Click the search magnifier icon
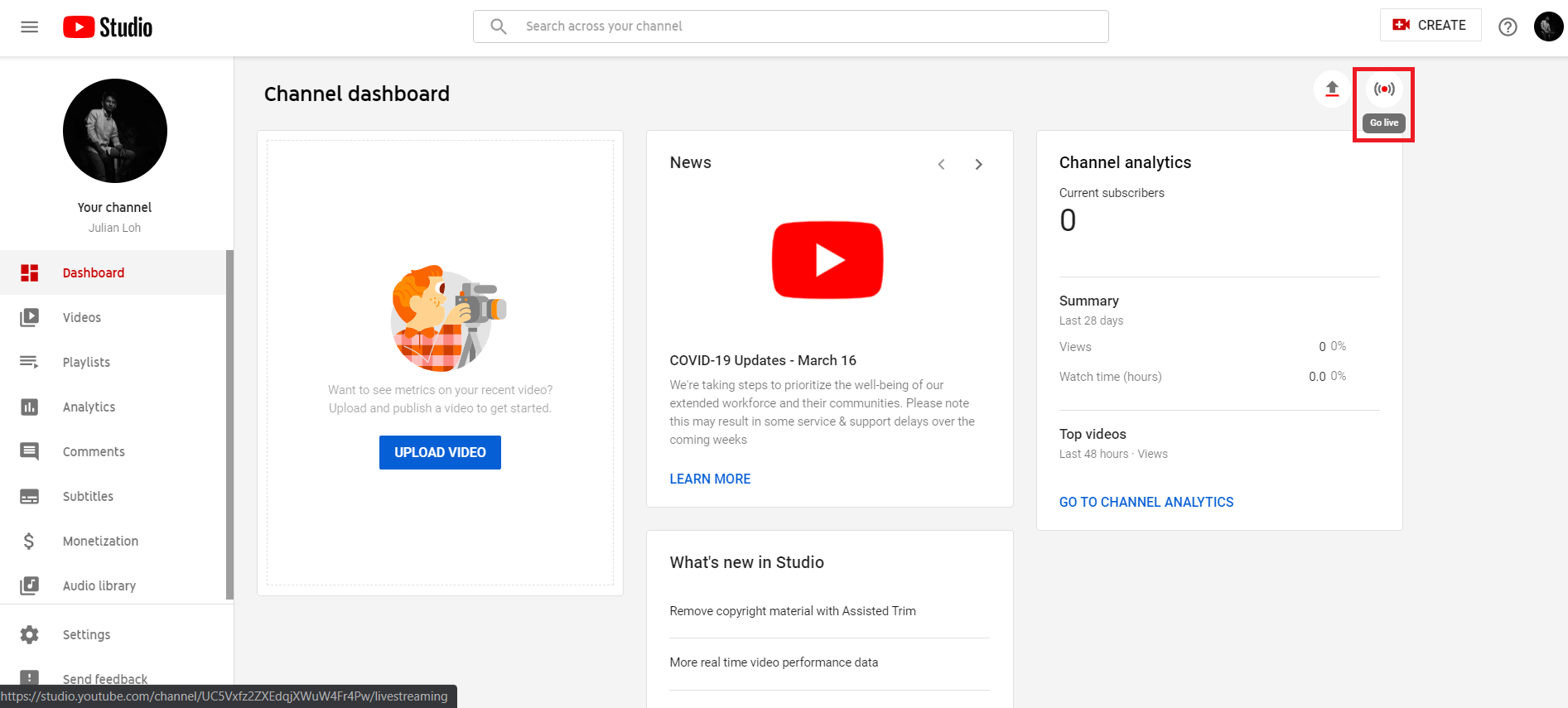 pyautogui.click(x=498, y=26)
